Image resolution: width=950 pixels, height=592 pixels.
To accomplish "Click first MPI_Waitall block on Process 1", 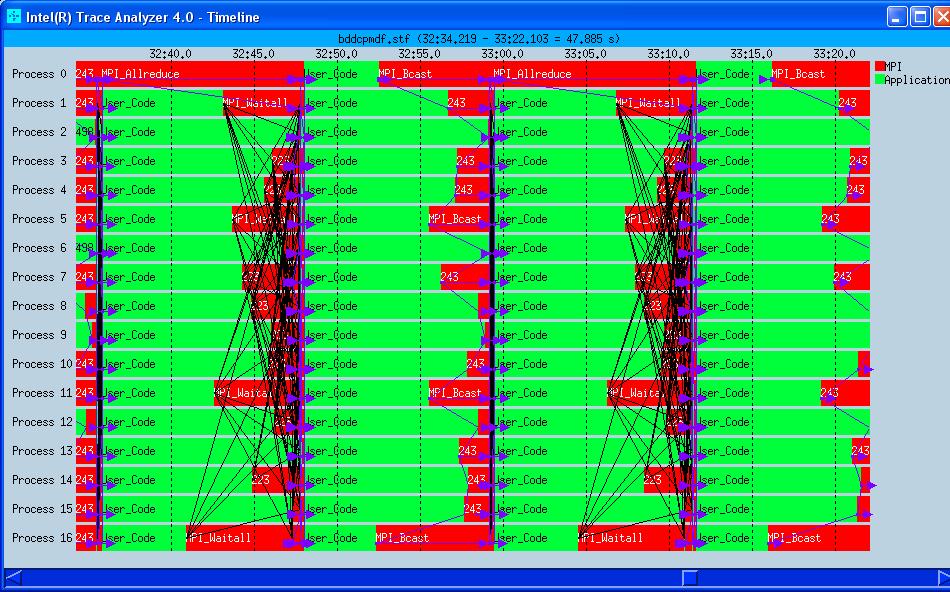I will pos(262,103).
